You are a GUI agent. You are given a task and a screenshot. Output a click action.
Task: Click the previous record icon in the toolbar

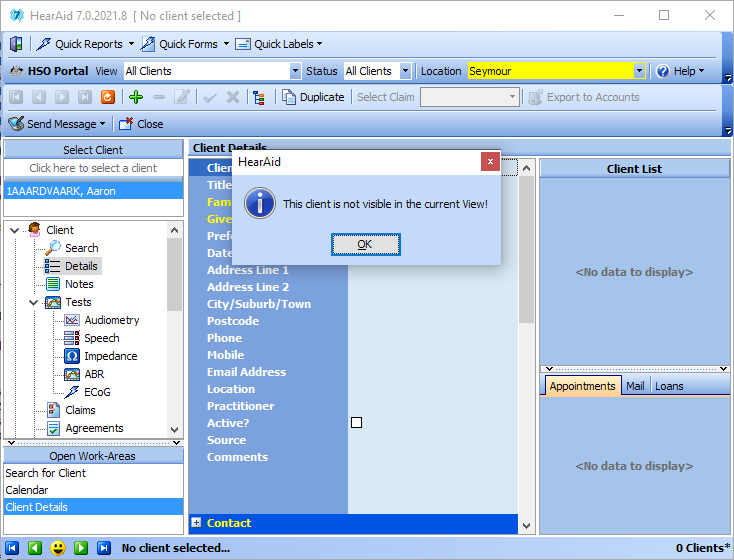point(39,97)
